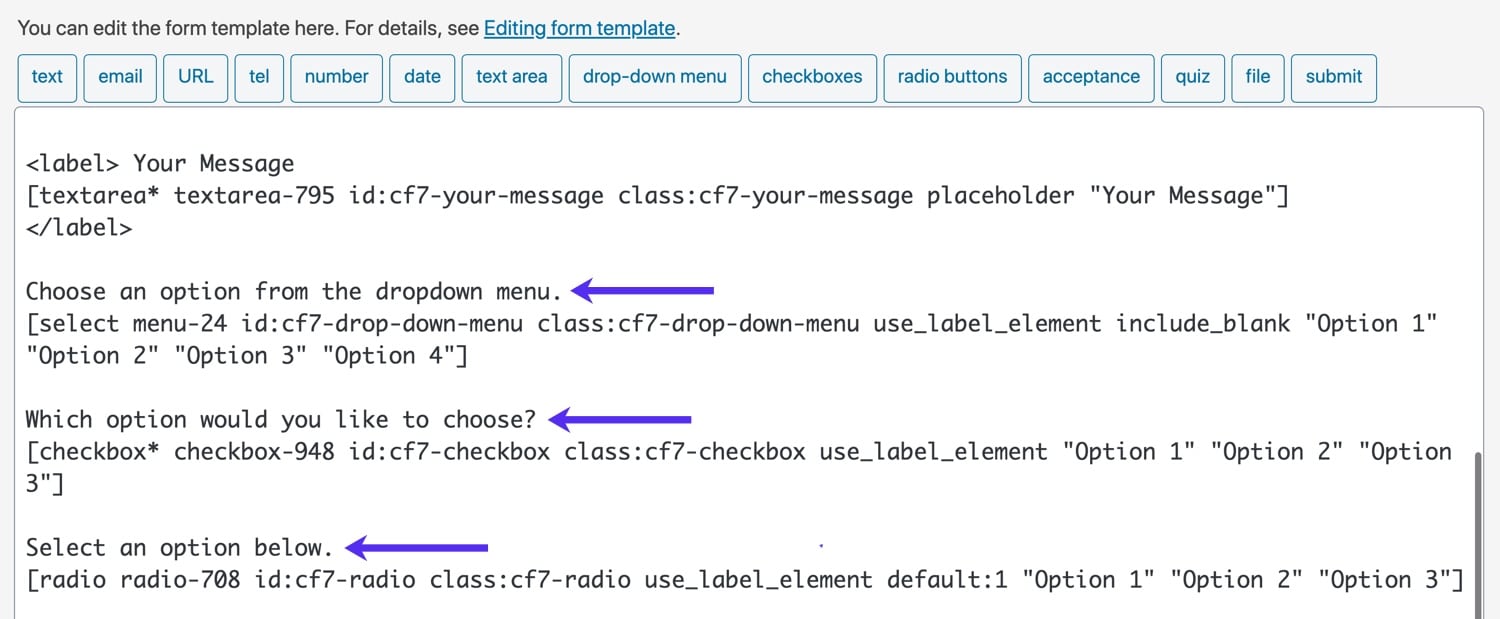
Task: Insert a text area tag
Action: [x=511, y=77]
